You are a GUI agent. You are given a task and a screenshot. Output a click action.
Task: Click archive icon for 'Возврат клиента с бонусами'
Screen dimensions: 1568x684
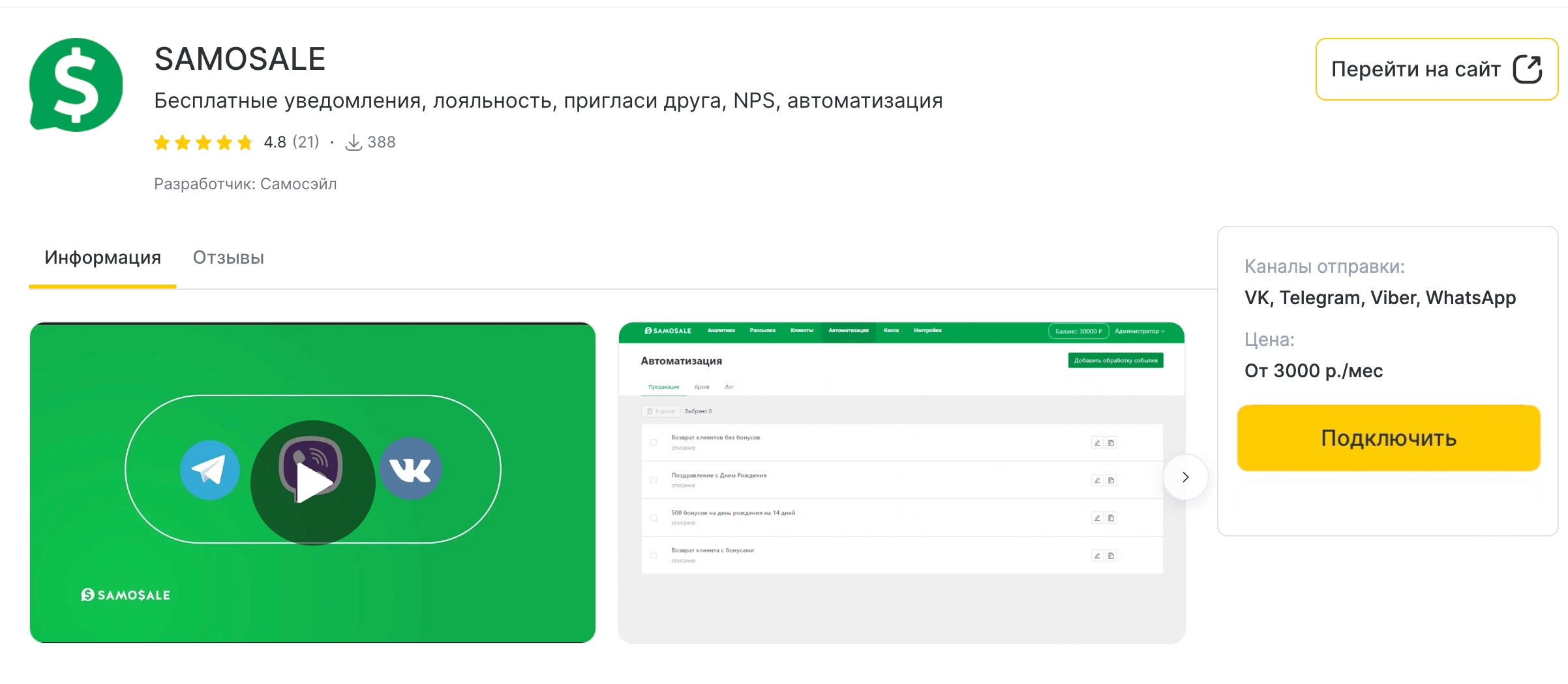point(1111,555)
